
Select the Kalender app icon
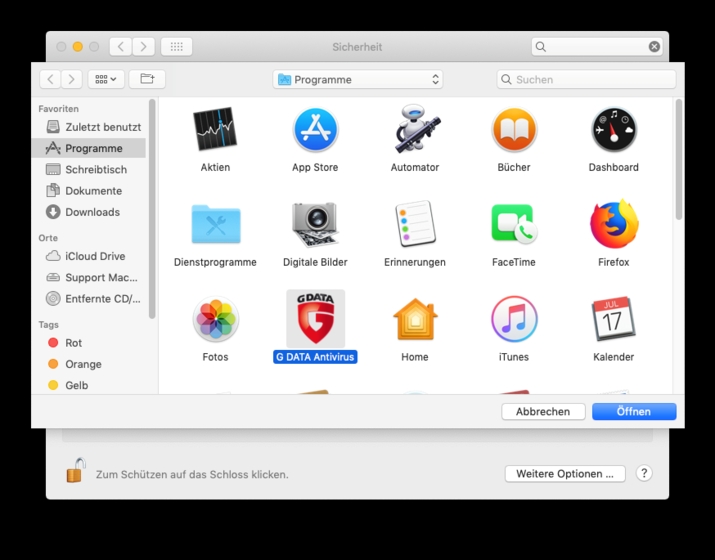614,319
